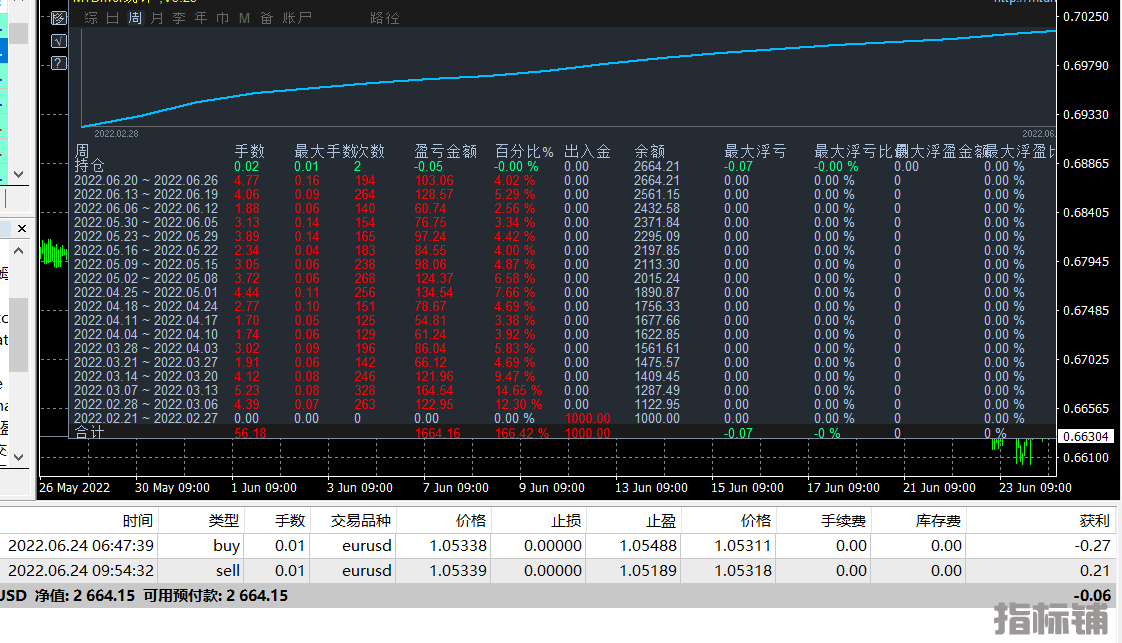Click the sell order profit 0.21
1122x643 pixels.
pyautogui.click(x=1095, y=571)
